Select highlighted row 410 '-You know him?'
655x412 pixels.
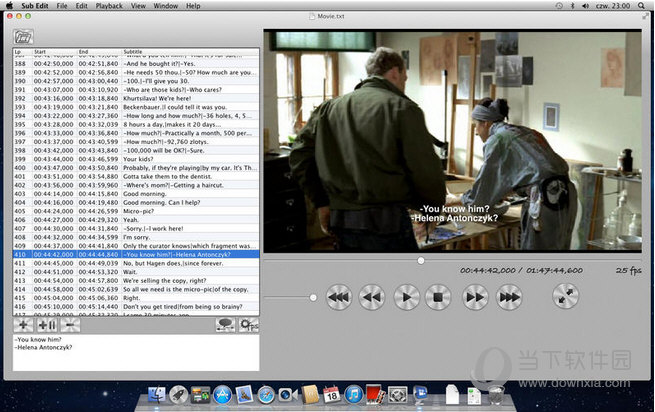pyautogui.click(x=136, y=254)
